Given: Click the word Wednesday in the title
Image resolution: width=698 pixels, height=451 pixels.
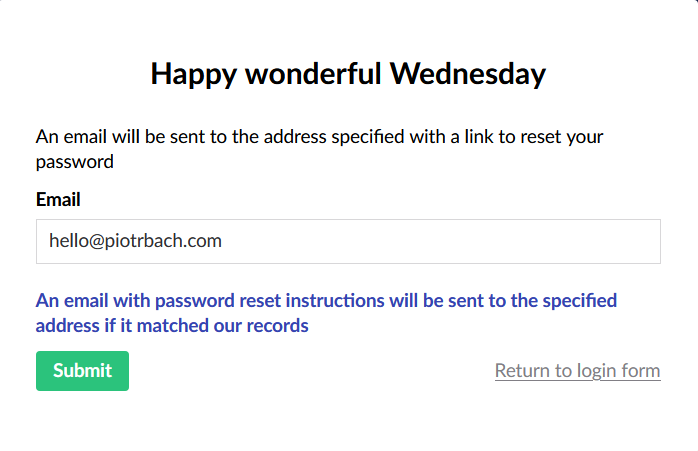Looking at the screenshot, I should coord(468,73).
